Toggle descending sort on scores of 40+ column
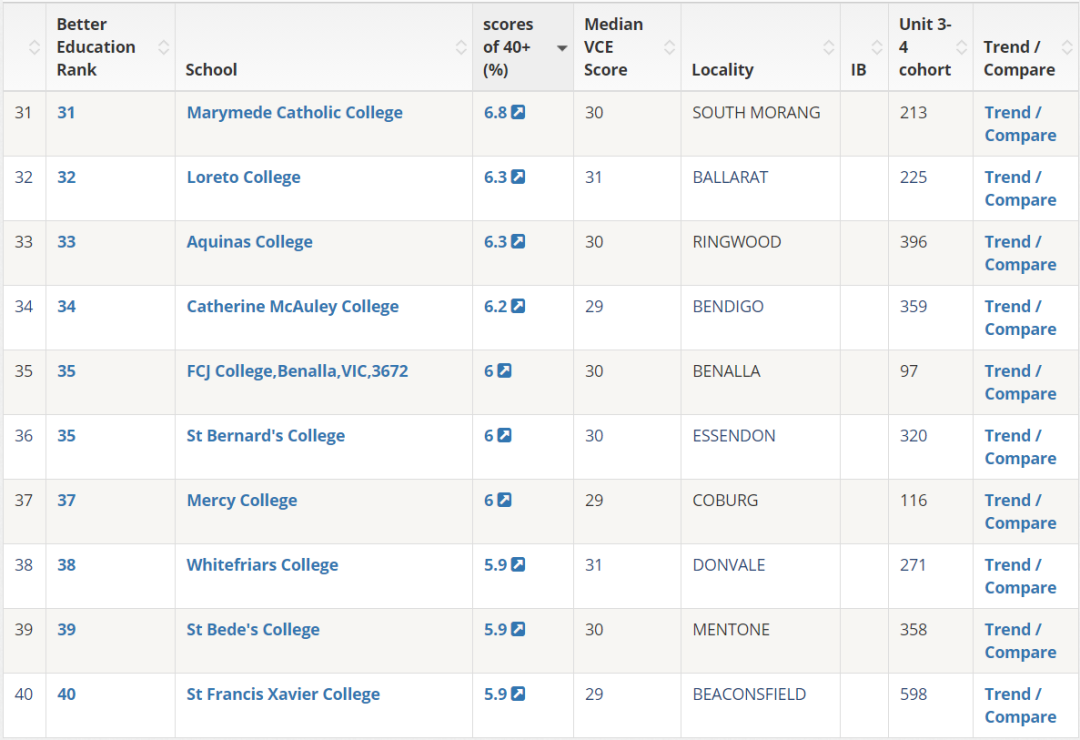The image size is (1080, 740). (562, 48)
